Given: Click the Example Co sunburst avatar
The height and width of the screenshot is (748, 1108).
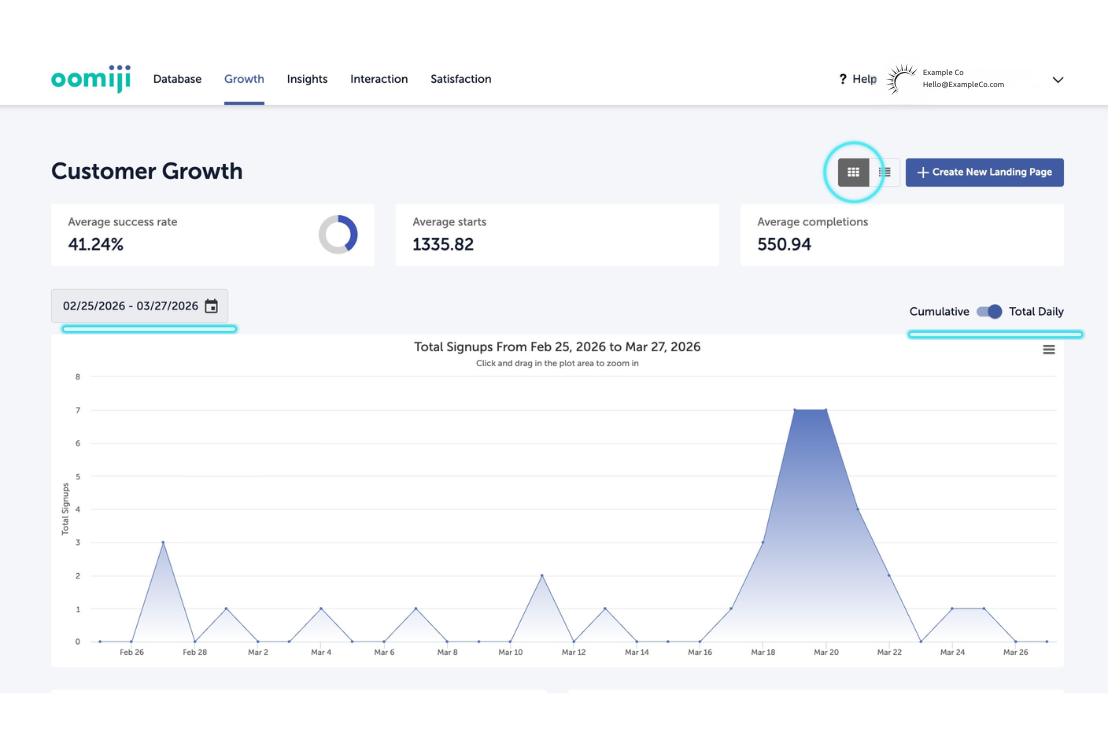Looking at the screenshot, I should [902, 79].
